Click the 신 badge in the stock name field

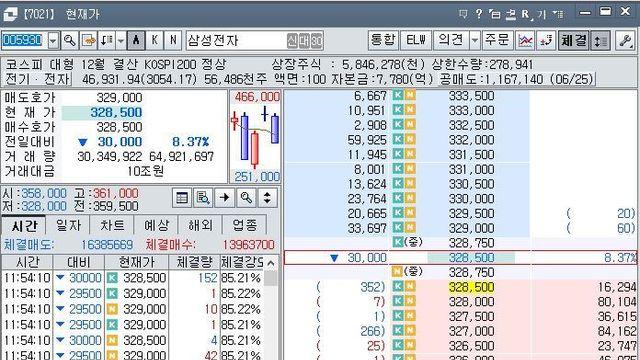click(x=292, y=40)
